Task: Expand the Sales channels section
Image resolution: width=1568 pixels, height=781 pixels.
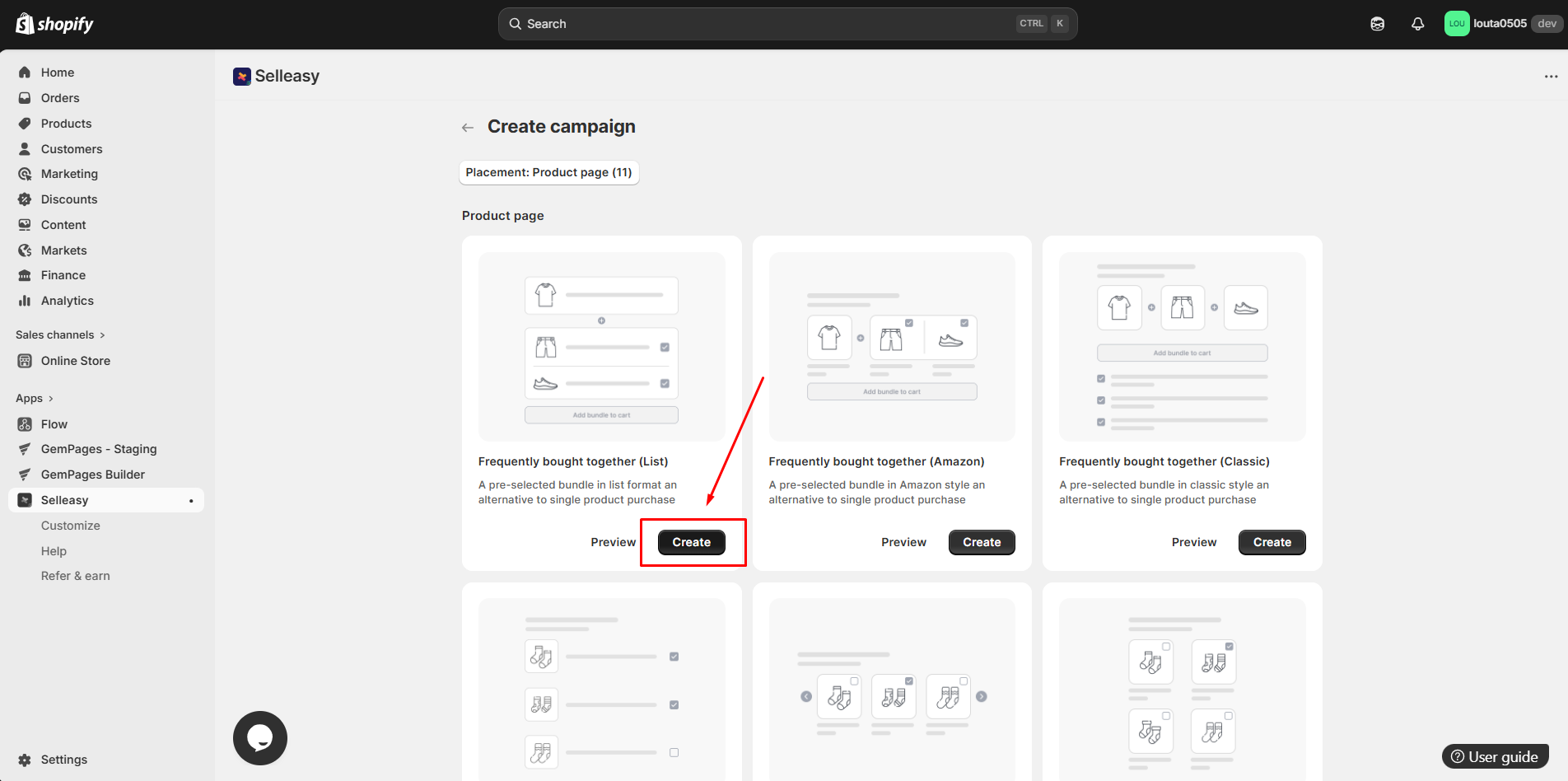Action: click(60, 334)
